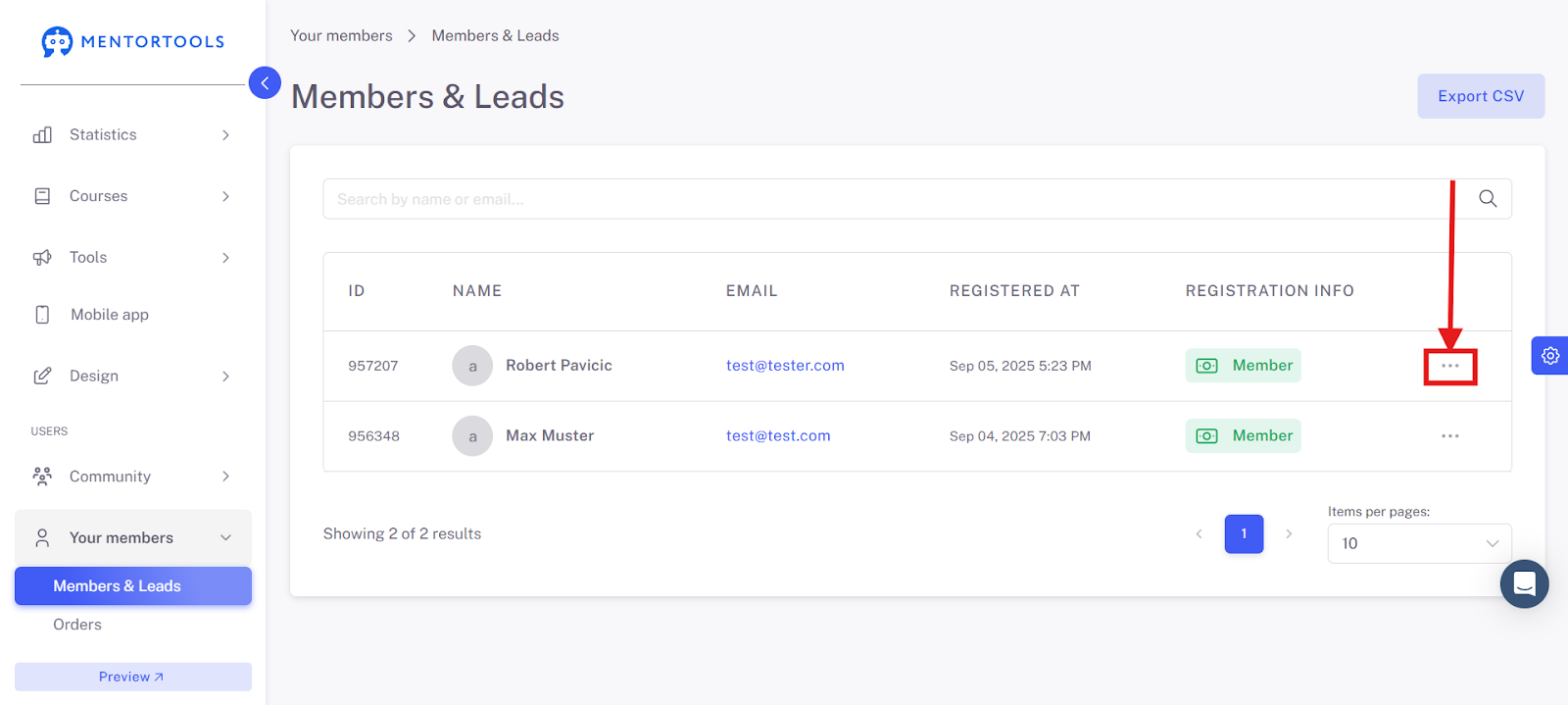
Task: Expand the Design menu chevron
Action: (225, 377)
